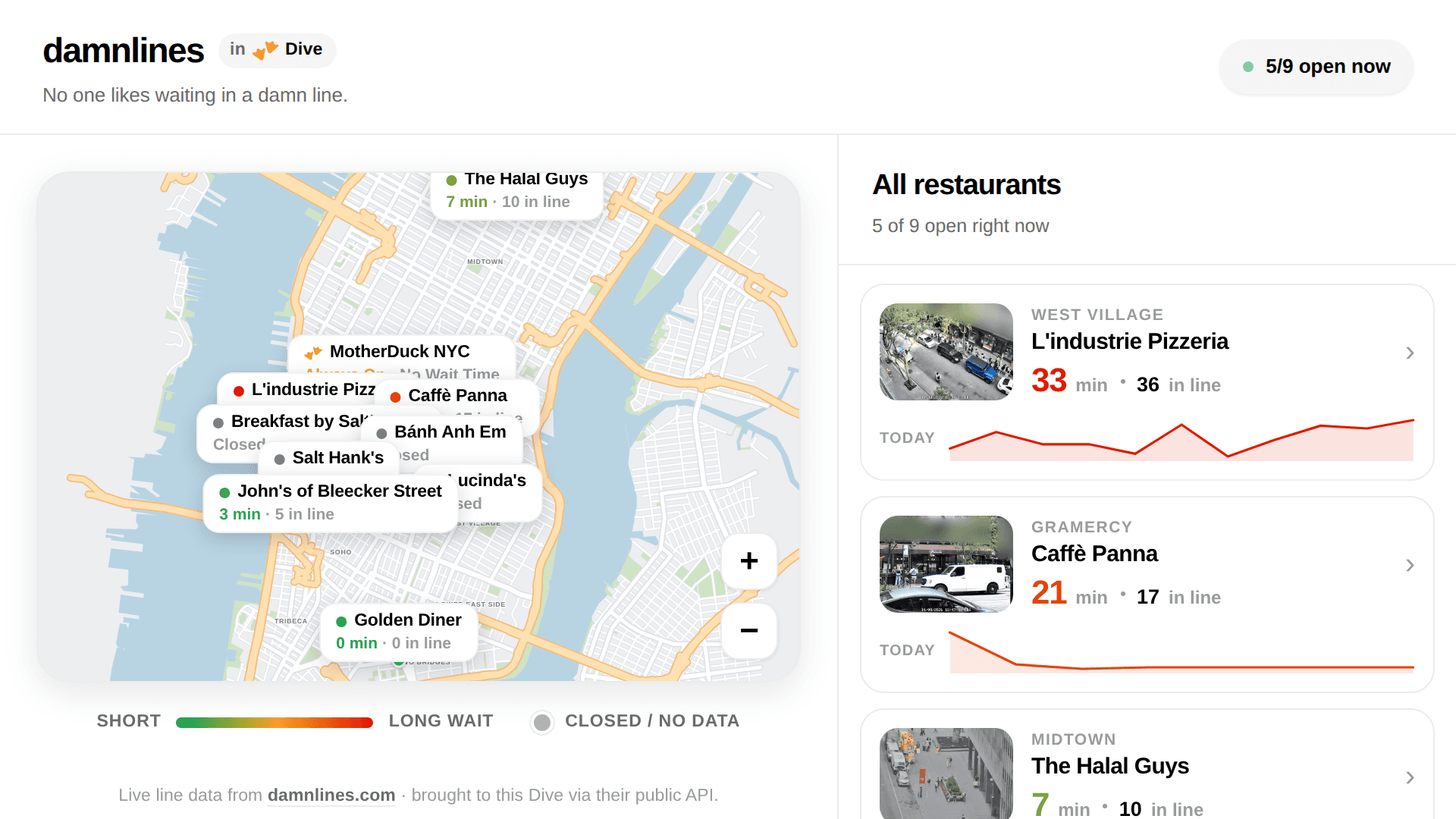Click '36 in line' count

(1178, 385)
